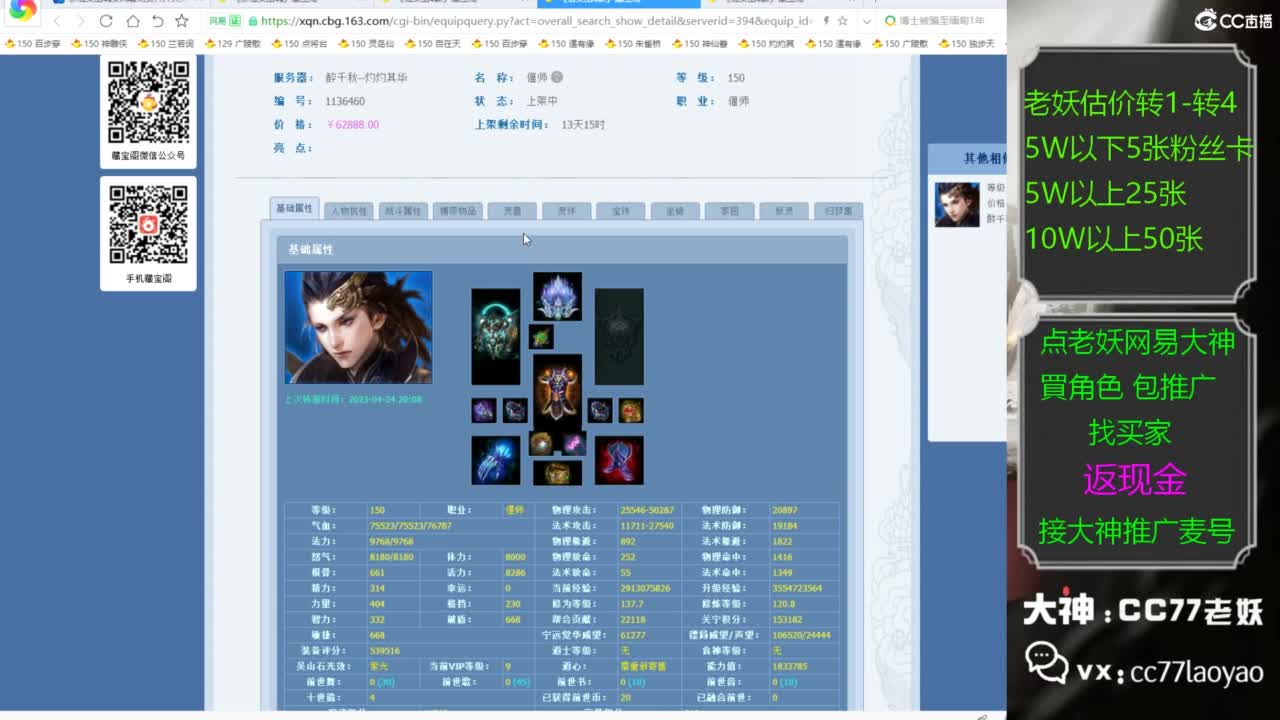
Task: Click the tall teal weapon equipment icon
Action: tap(496, 337)
